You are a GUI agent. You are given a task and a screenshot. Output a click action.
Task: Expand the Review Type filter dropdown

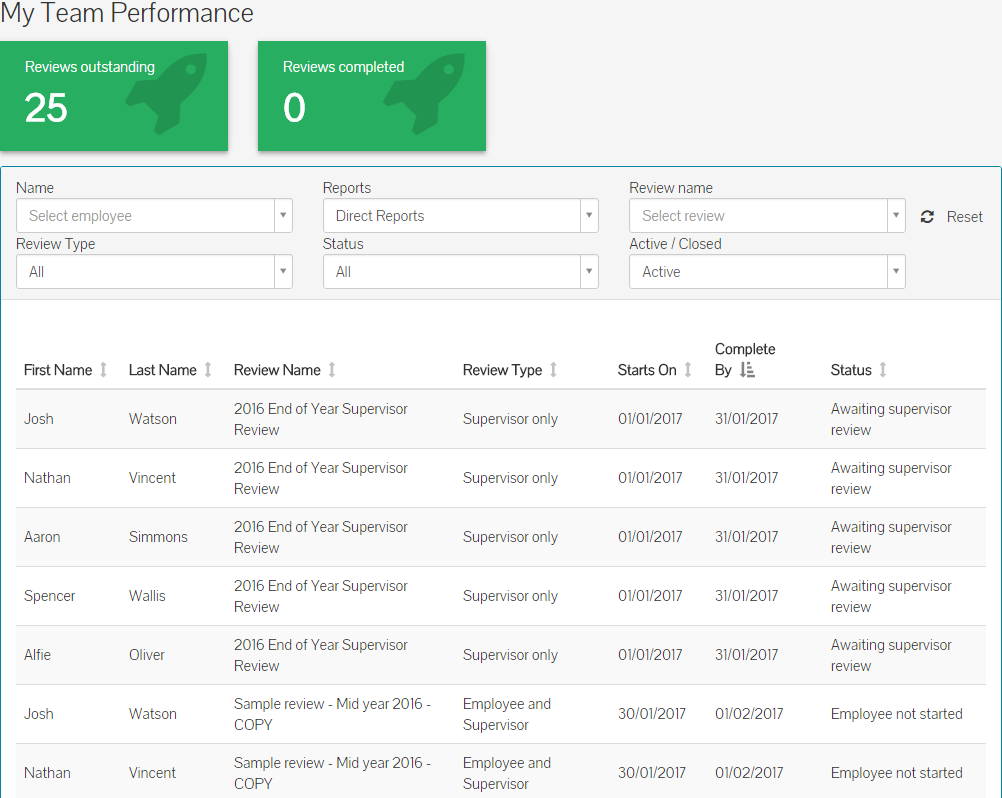pos(154,272)
